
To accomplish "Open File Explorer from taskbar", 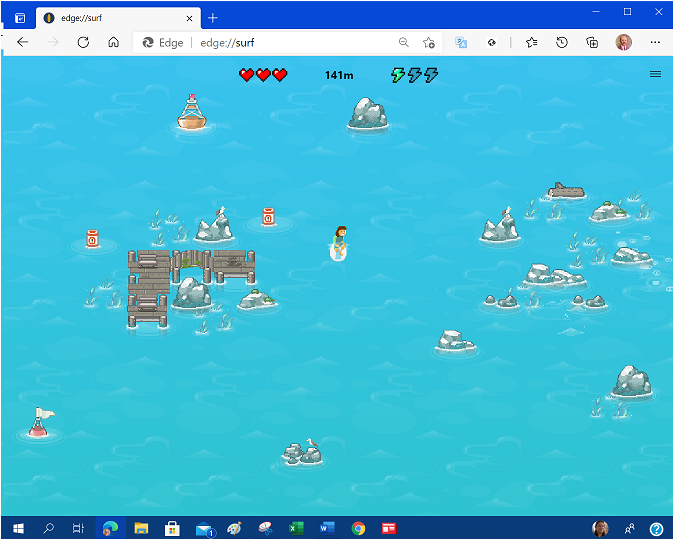I will click(x=141, y=528).
